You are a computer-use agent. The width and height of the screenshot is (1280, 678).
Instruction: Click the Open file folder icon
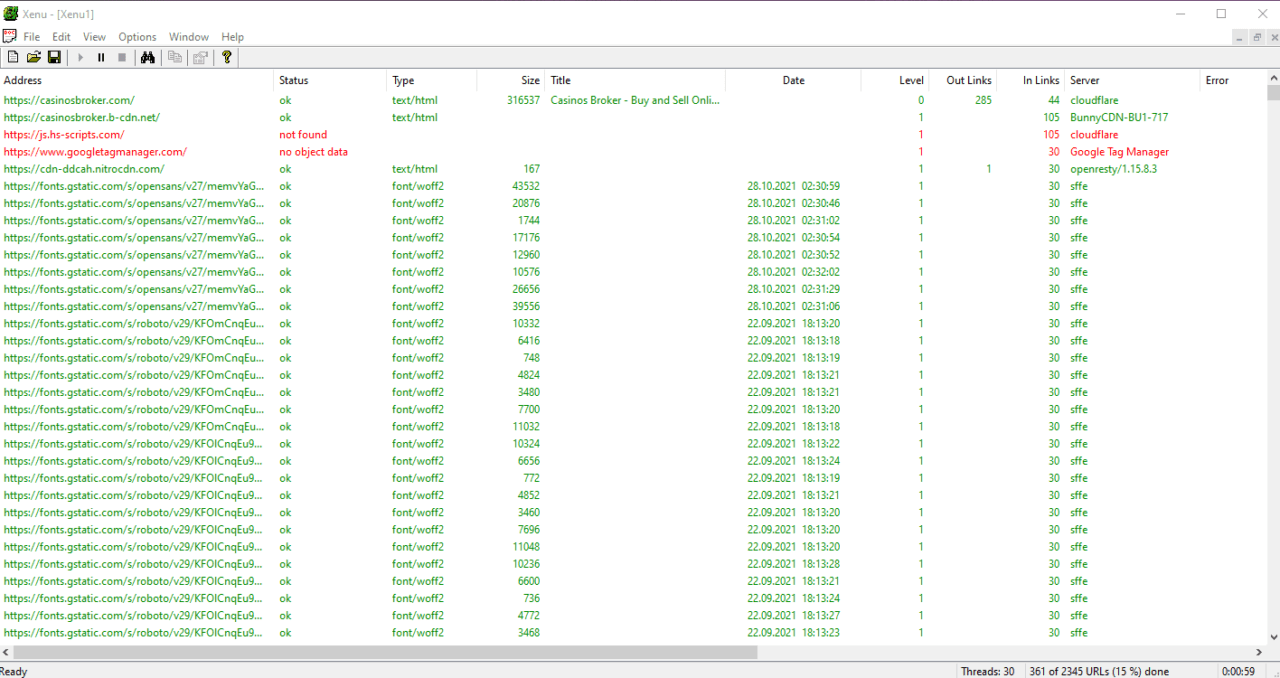[34, 58]
